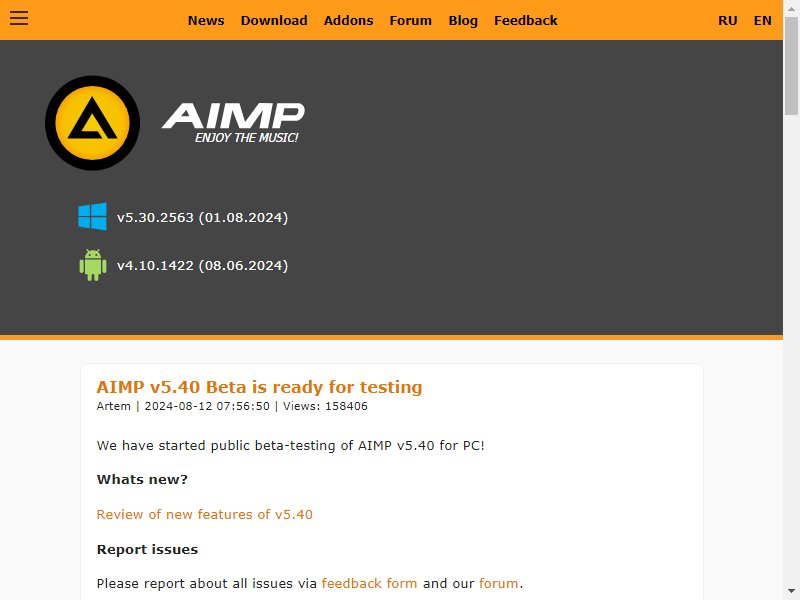Click the Whats new? heading
Viewport: 800px width, 600px height.
click(142, 480)
